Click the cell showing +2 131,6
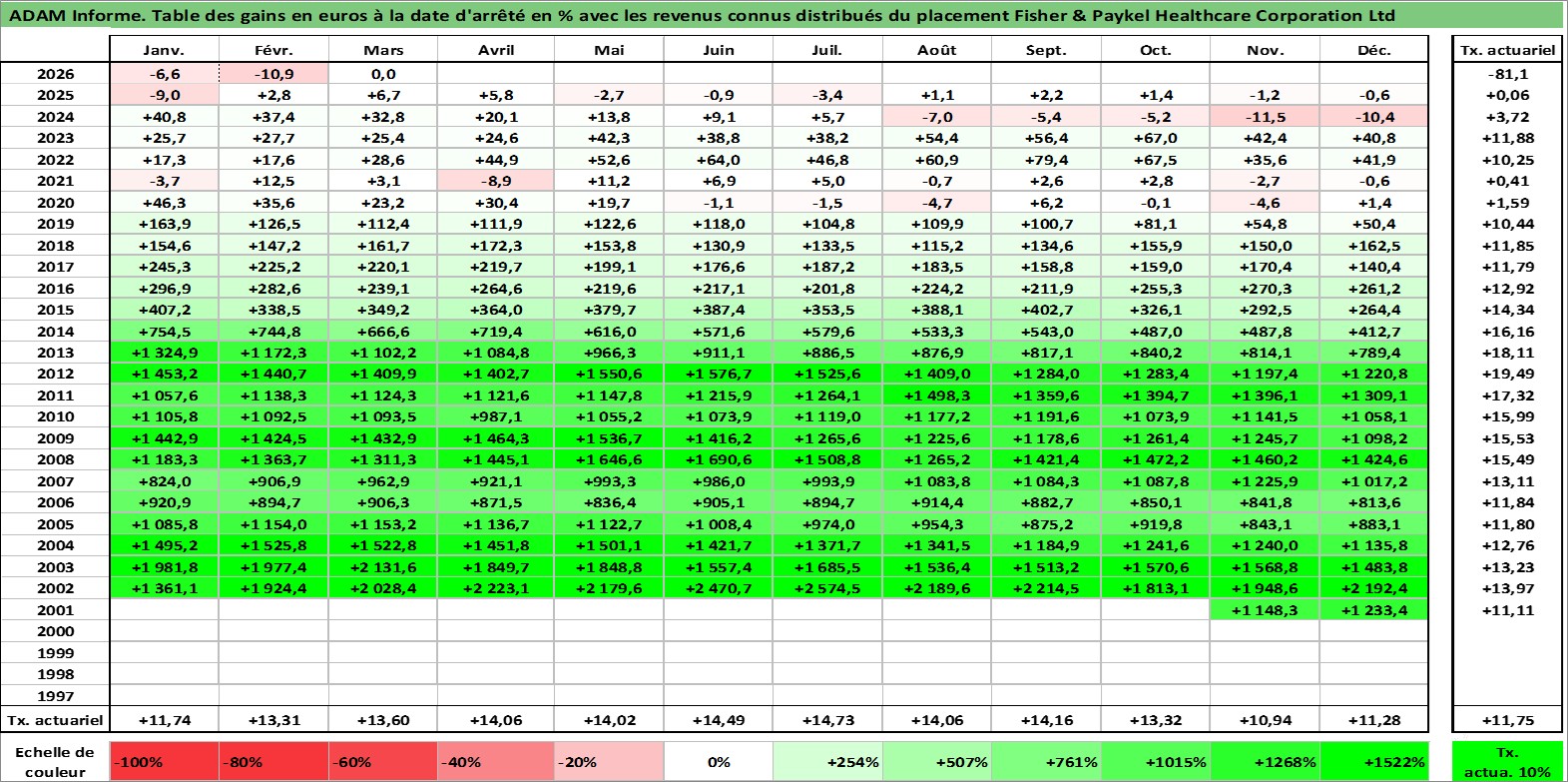 tap(383, 567)
